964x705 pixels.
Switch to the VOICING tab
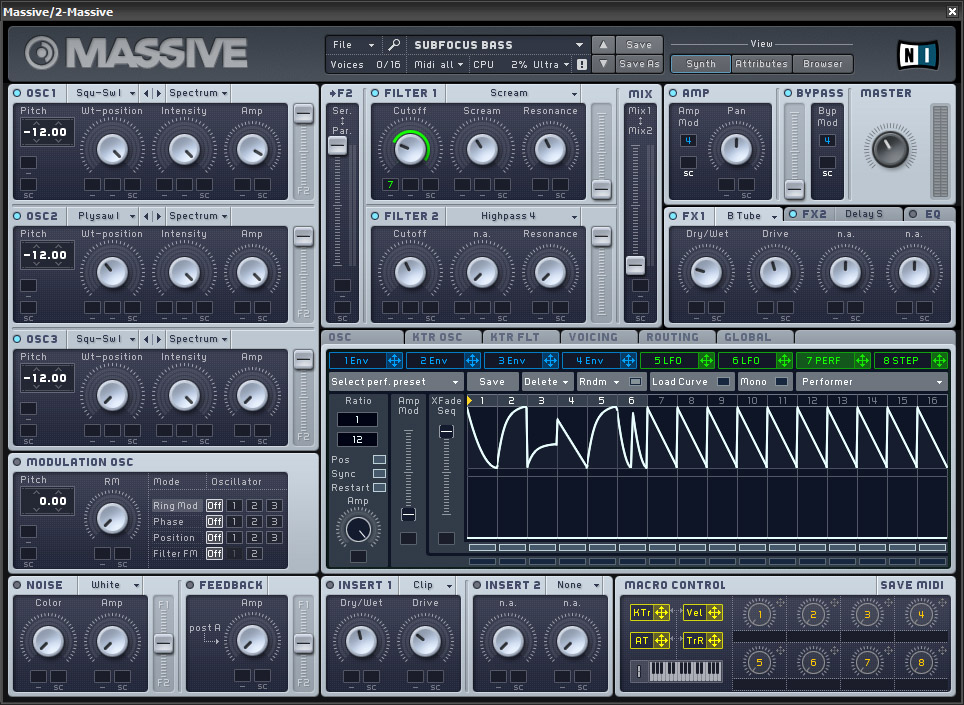(593, 337)
